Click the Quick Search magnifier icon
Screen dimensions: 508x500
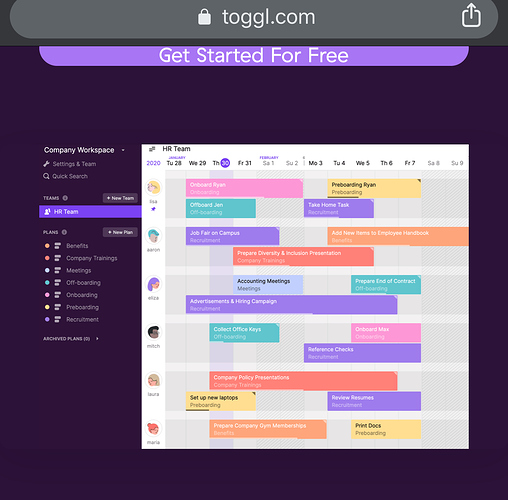coord(46,176)
